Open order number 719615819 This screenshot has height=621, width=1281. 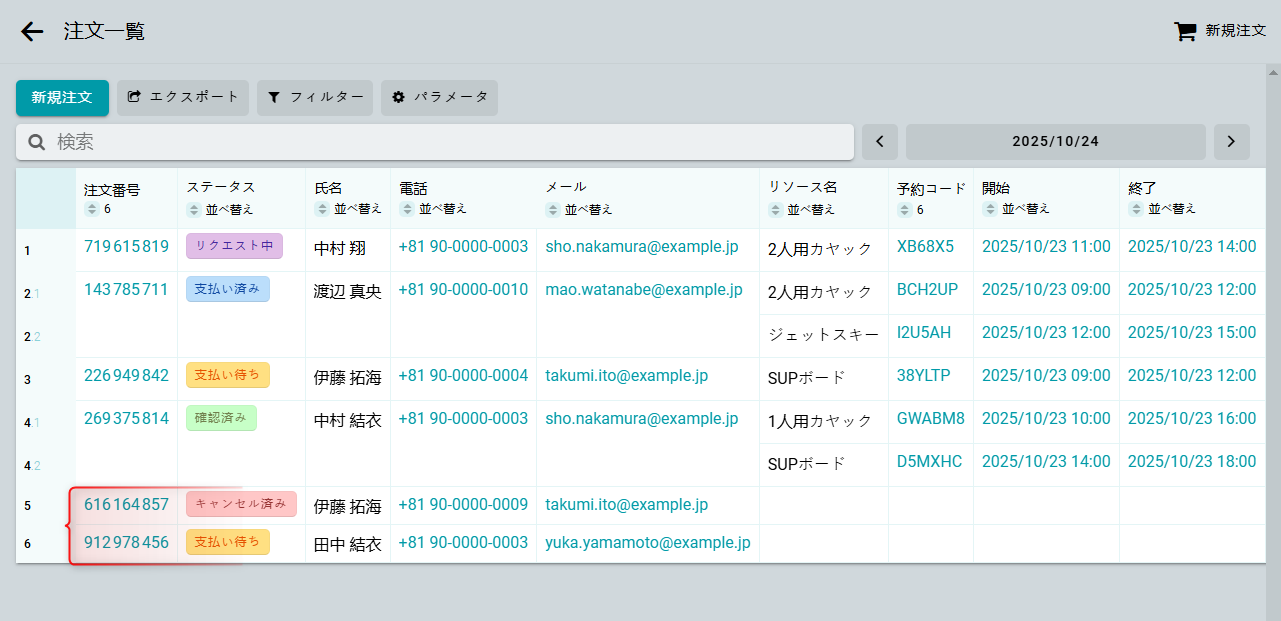click(x=126, y=246)
